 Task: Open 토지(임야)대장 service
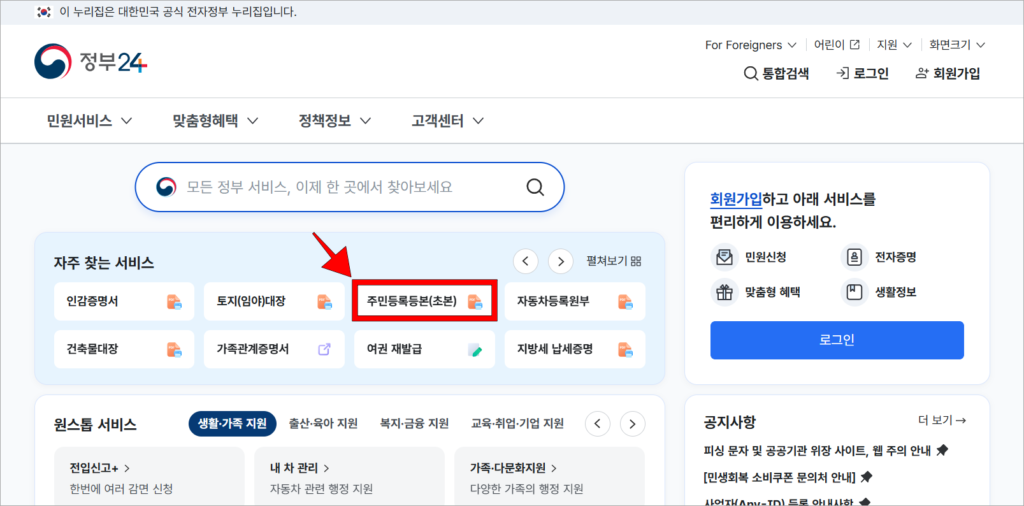[274, 302]
